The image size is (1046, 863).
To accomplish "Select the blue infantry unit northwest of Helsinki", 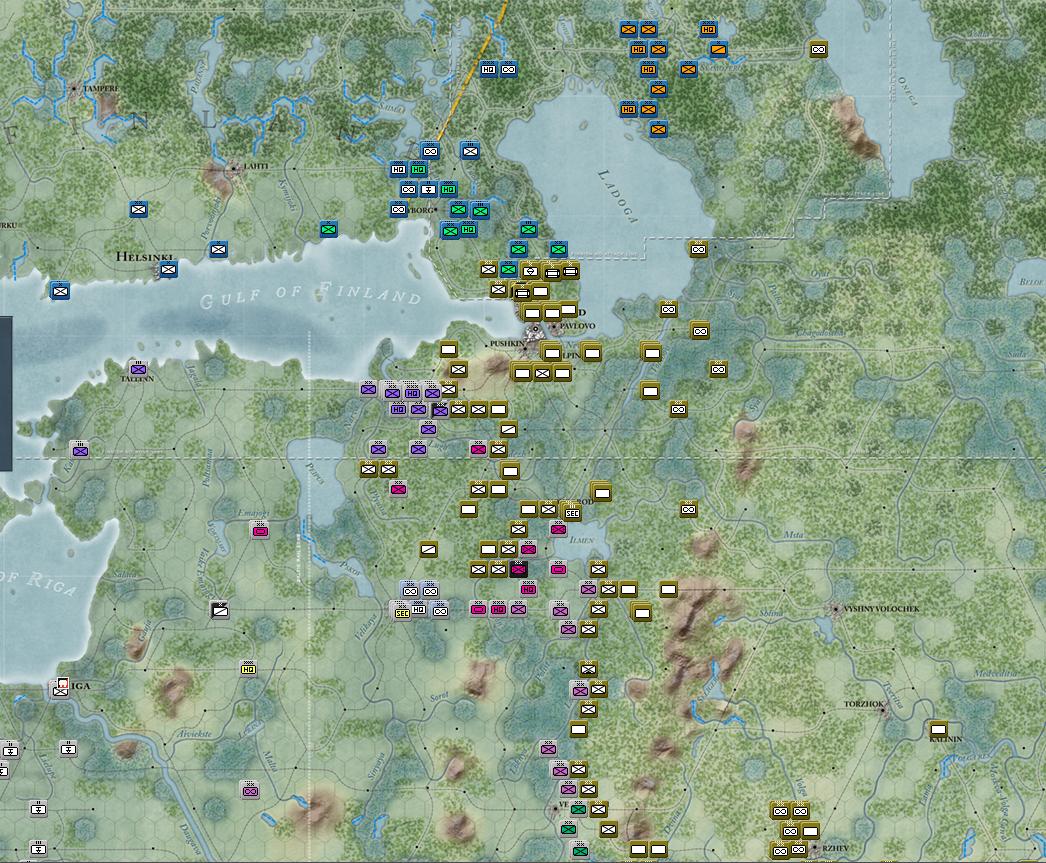I will tap(138, 209).
